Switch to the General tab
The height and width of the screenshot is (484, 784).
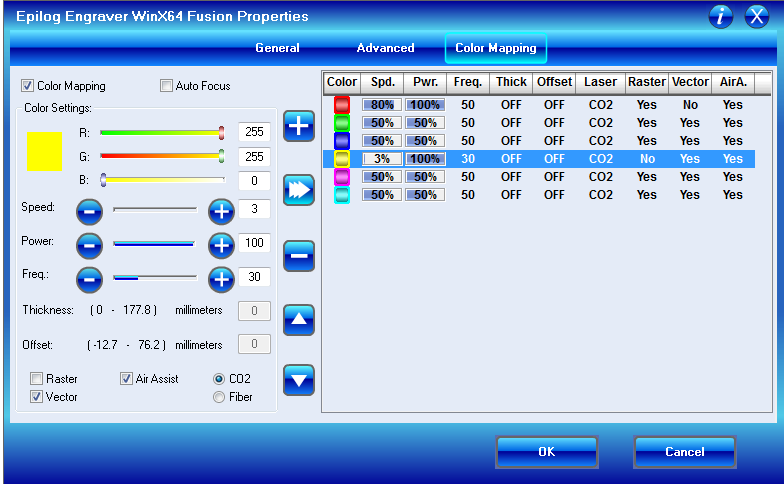click(278, 48)
